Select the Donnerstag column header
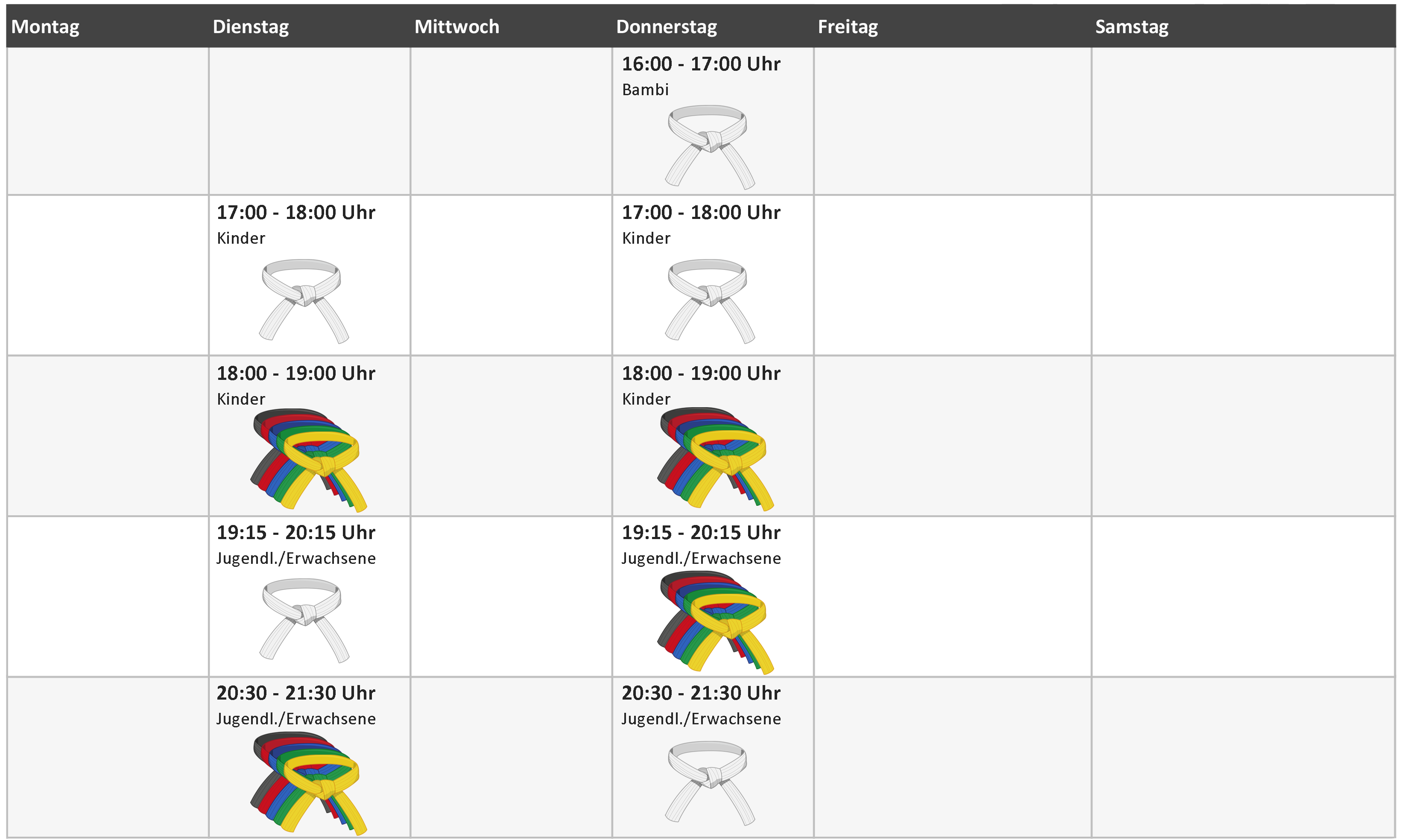The width and height of the screenshot is (1401, 840). tap(666, 26)
